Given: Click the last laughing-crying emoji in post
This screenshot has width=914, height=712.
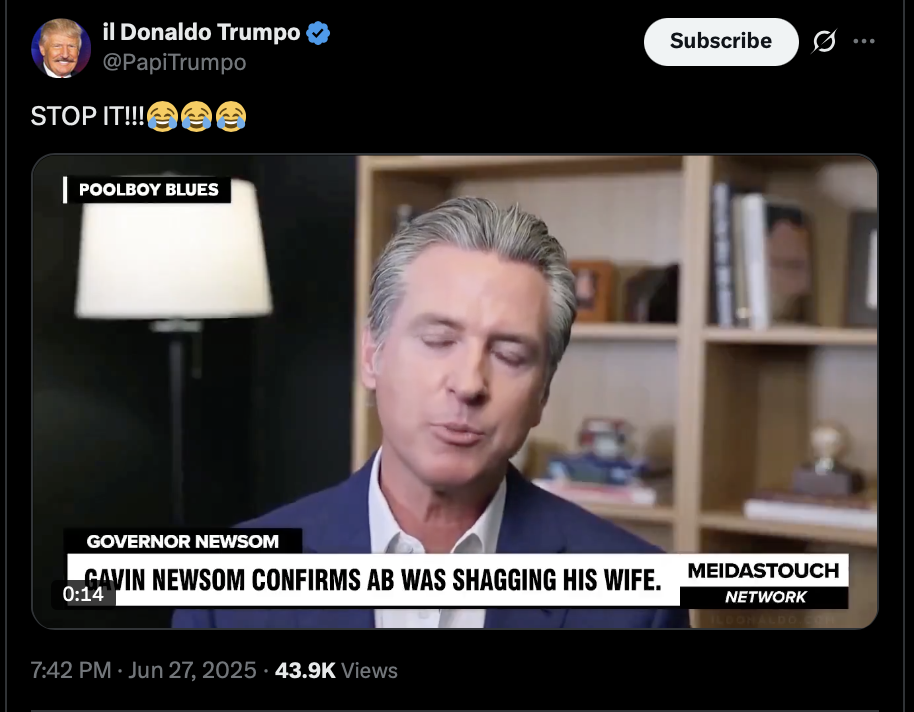Looking at the screenshot, I should point(231,116).
